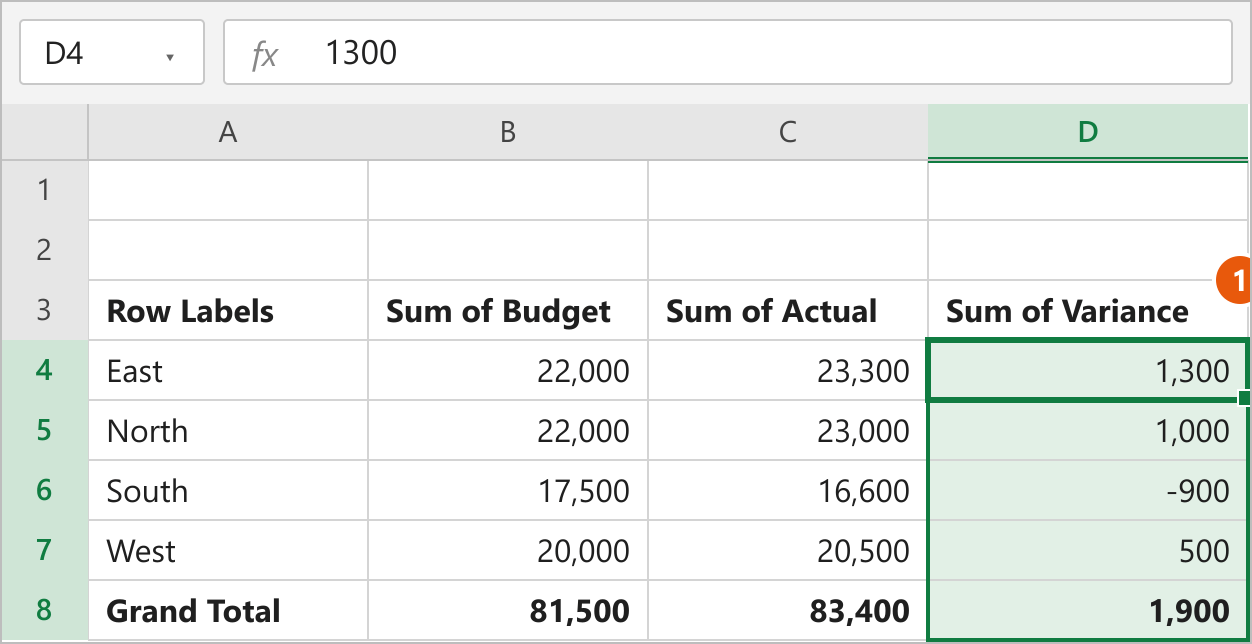The width and height of the screenshot is (1252, 644).
Task: Click the fill handle on cell D4
Action: click(x=1245, y=399)
